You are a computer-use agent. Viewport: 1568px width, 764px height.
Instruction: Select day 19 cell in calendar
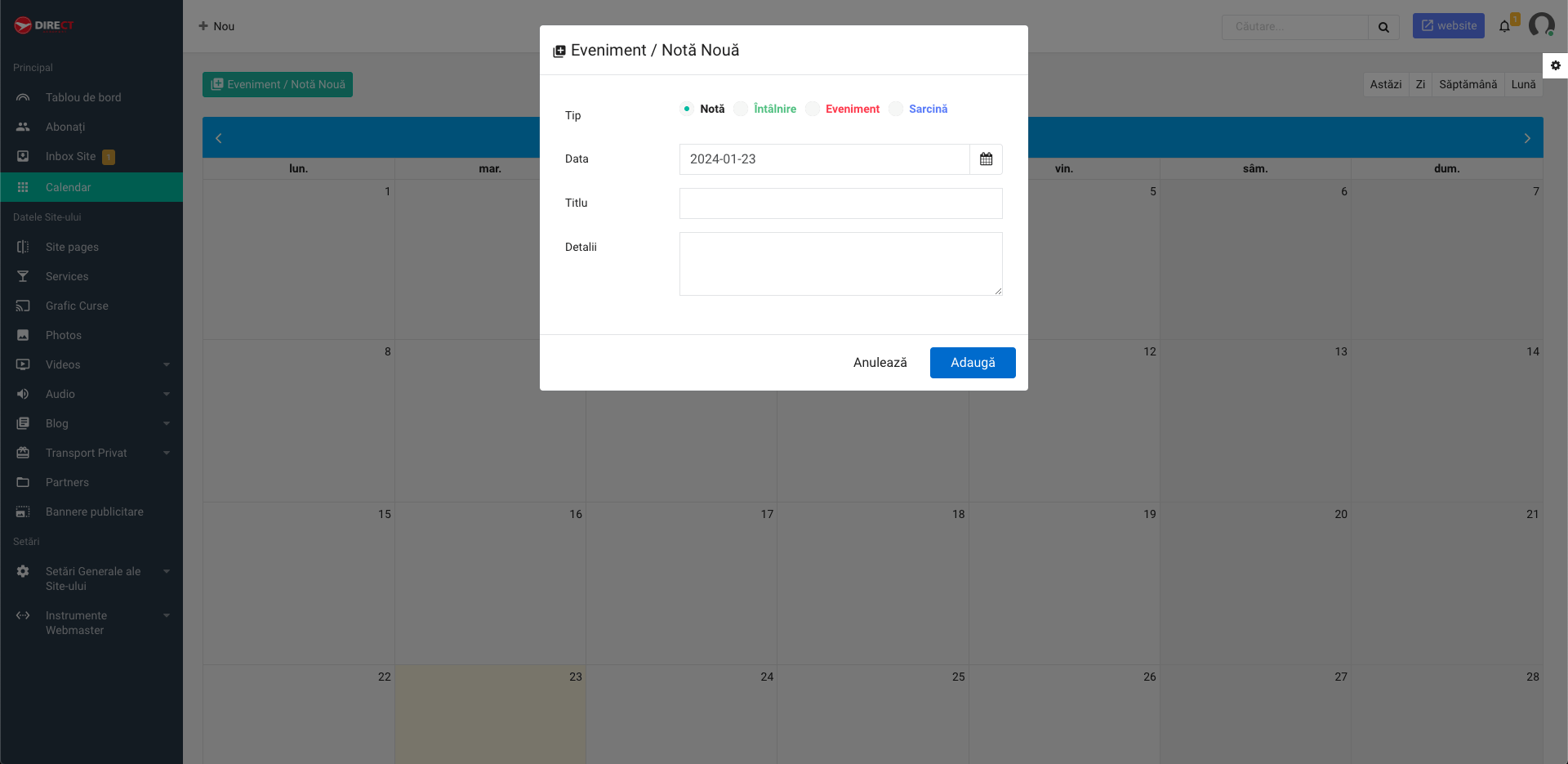click(1064, 583)
